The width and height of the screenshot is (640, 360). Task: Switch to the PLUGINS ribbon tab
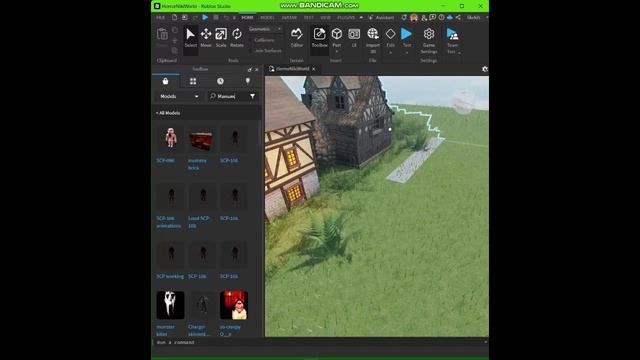[346, 18]
